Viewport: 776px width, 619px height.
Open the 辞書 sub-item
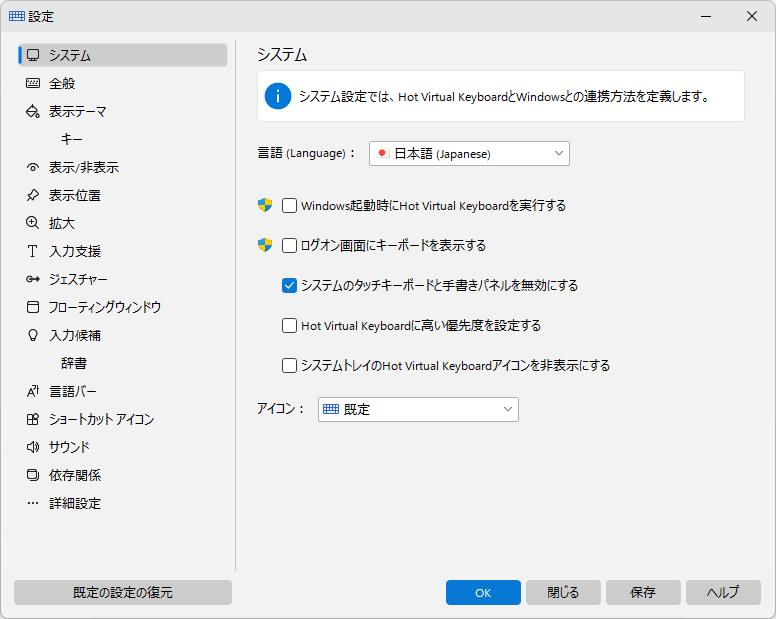pos(123,363)
